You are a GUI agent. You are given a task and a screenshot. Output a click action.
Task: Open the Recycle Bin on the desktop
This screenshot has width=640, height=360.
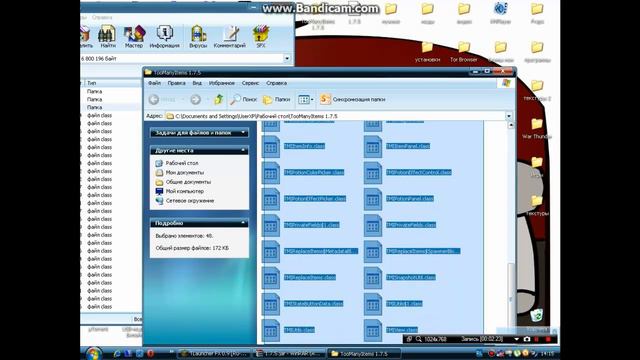point(537,315)
